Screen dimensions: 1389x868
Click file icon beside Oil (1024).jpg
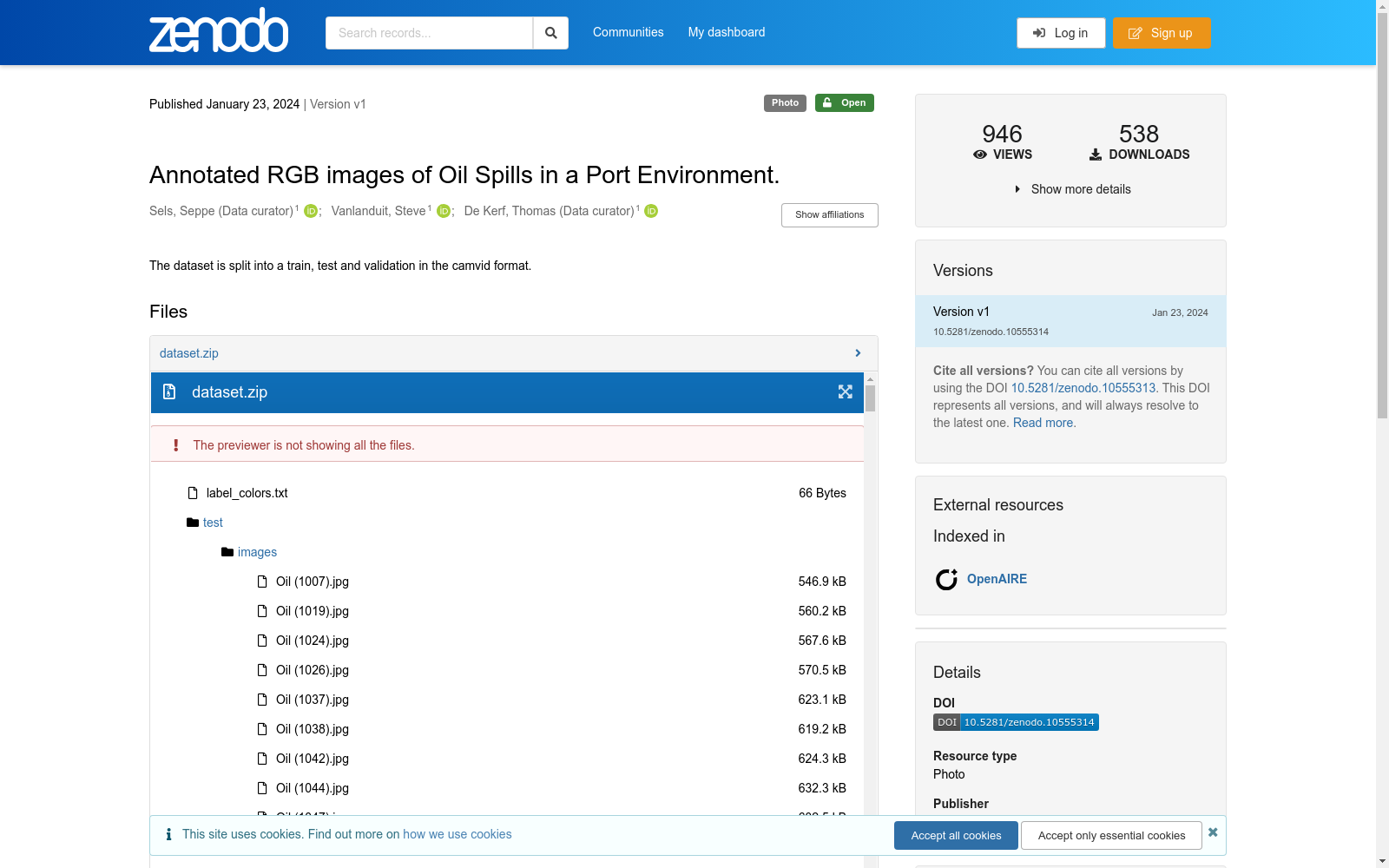tap(262, 641)
